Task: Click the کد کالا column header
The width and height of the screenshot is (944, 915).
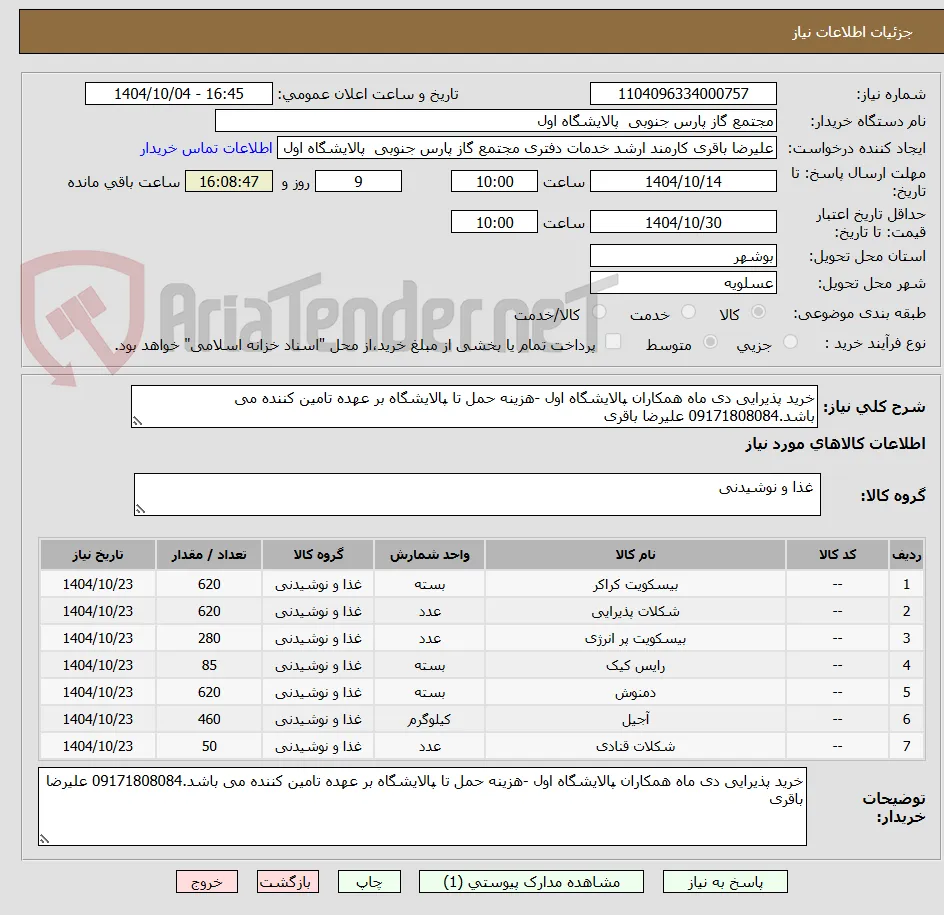Action: (837, 554)
